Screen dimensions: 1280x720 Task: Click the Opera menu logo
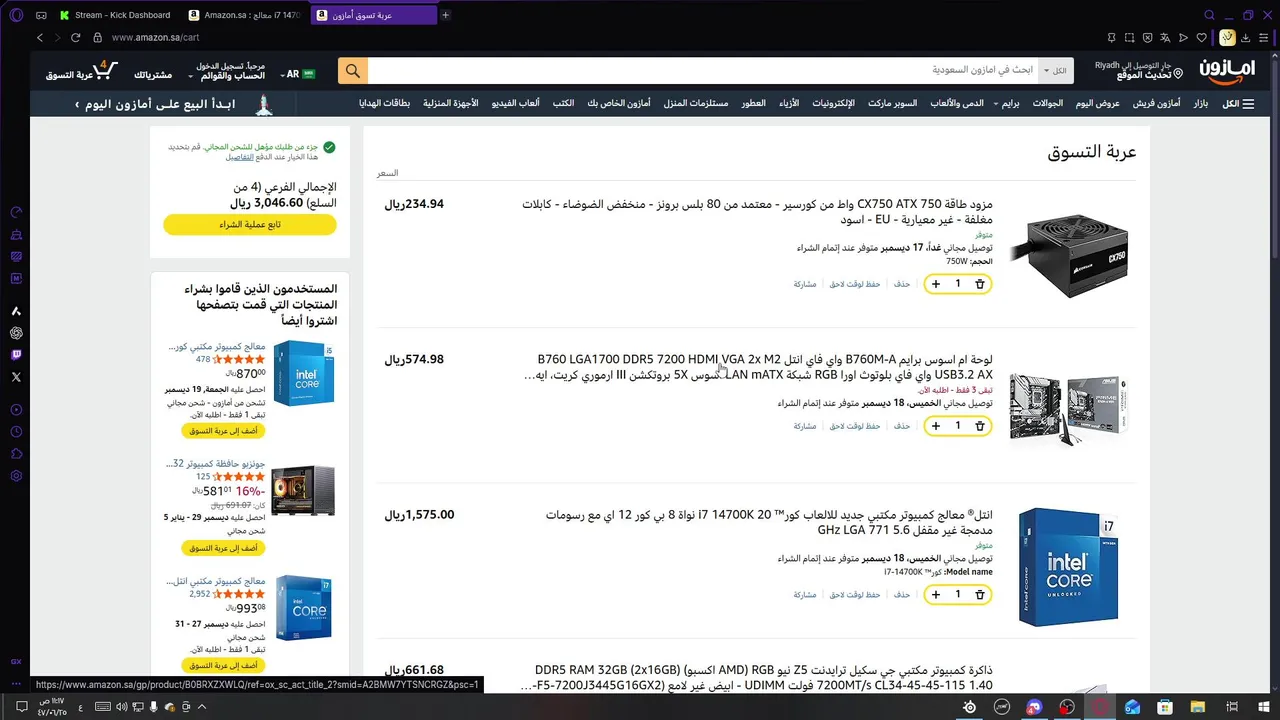click(x=15, y=15)
